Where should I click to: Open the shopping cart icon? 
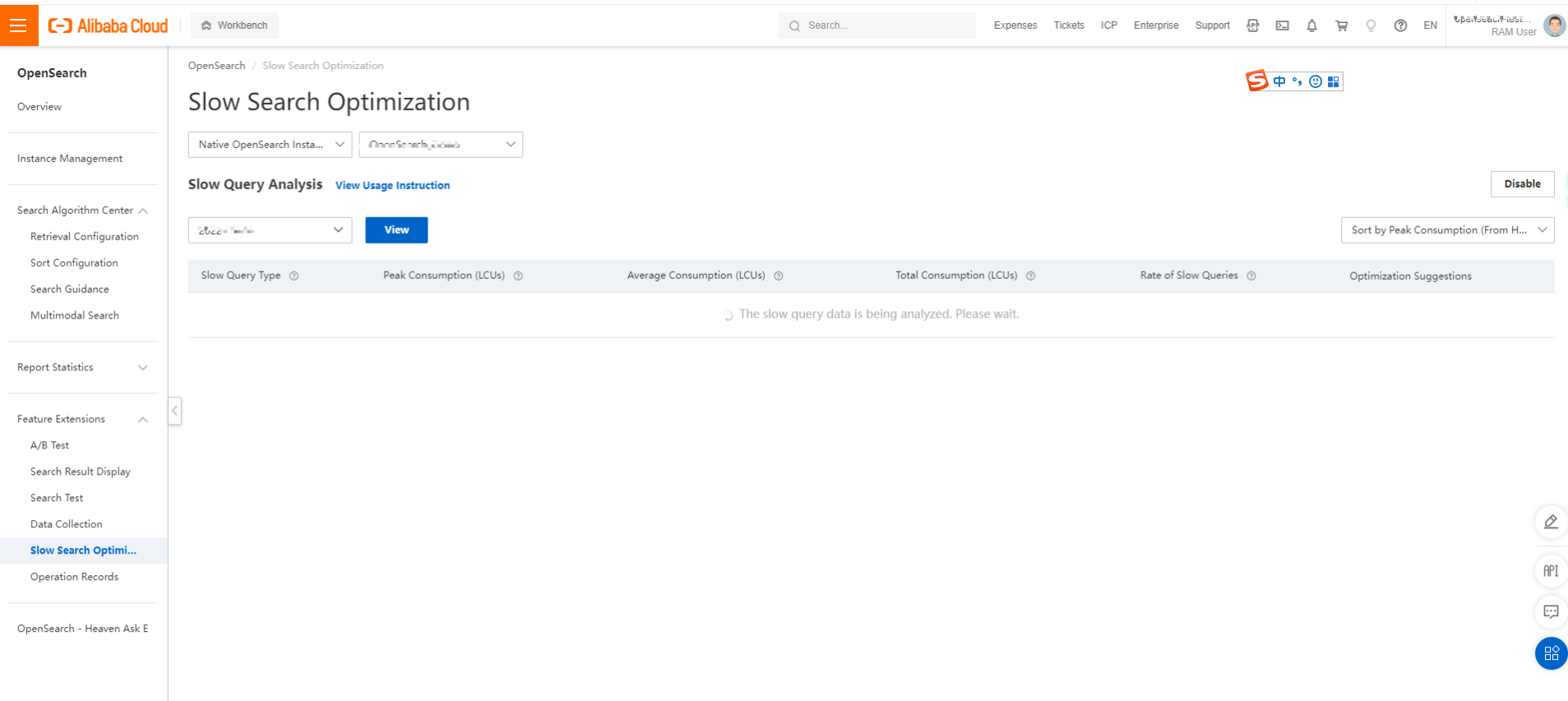pyautogui.click(x=1342, y=26)
